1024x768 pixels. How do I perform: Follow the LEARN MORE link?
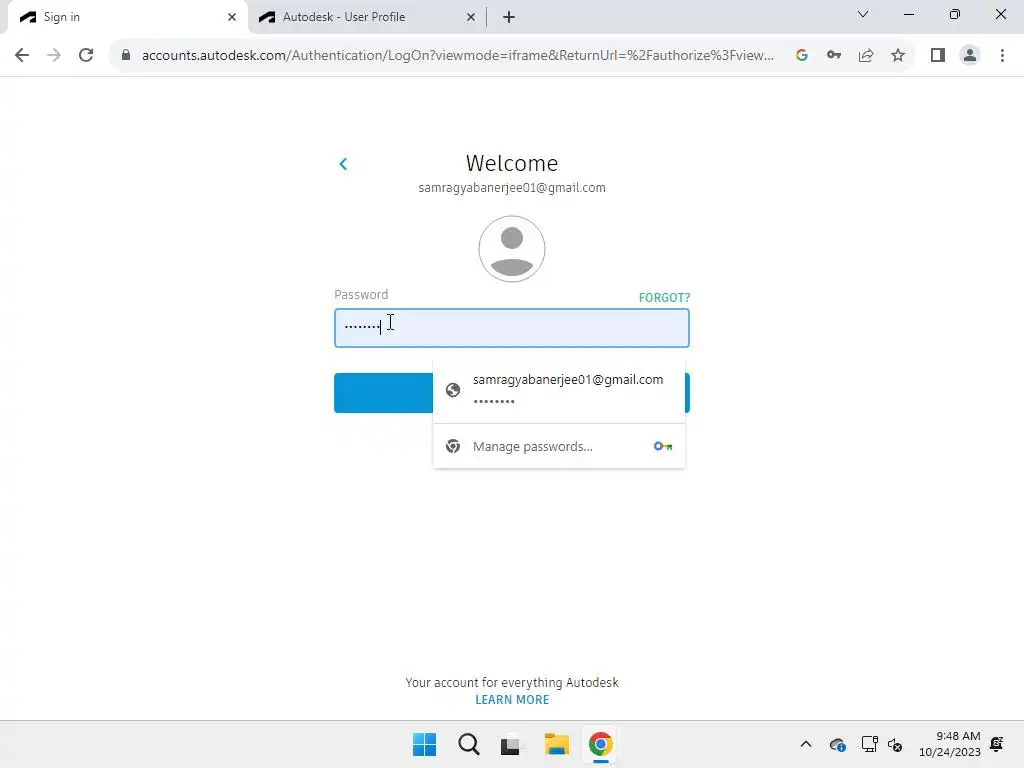click(x=511, y=699)
